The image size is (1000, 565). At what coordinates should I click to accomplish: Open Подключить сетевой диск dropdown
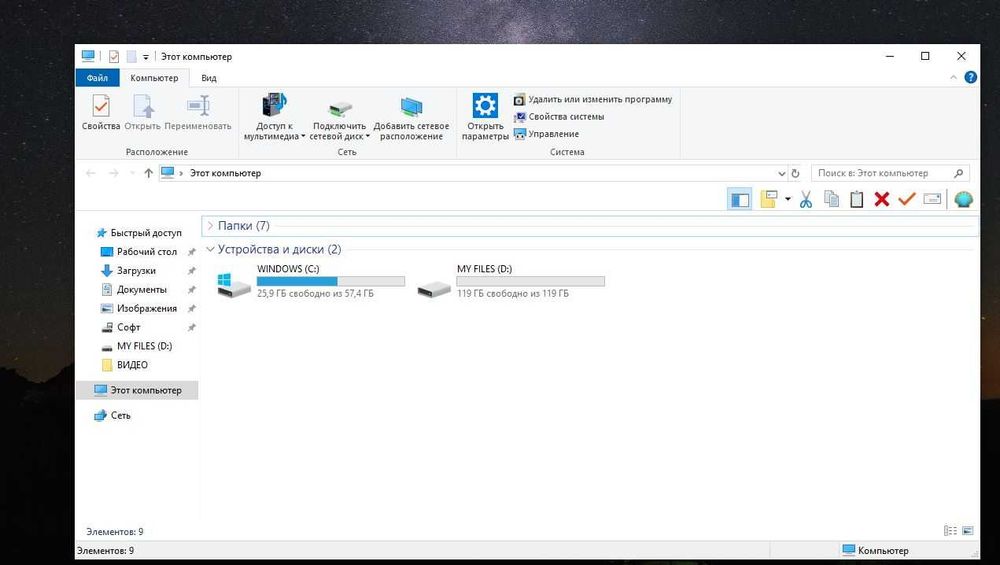[x=339, y=117]
